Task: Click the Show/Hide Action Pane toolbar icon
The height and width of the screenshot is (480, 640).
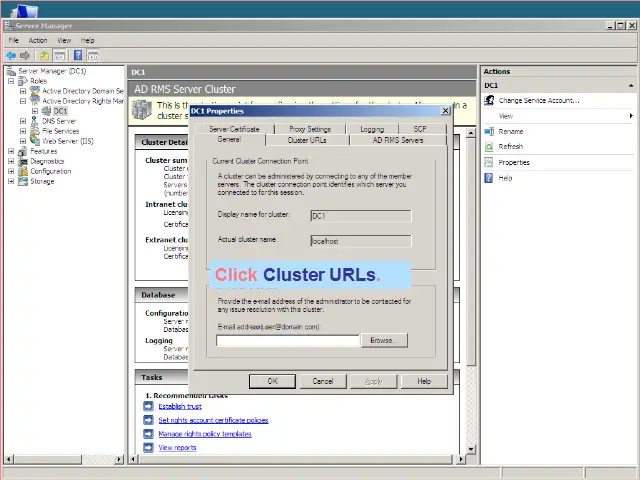Action: point(93,55)
